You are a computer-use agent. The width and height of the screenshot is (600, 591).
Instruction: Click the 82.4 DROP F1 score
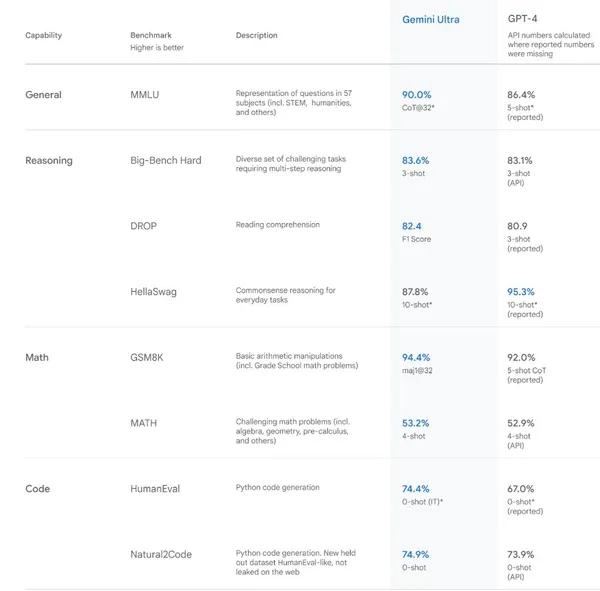coord(411,226)
